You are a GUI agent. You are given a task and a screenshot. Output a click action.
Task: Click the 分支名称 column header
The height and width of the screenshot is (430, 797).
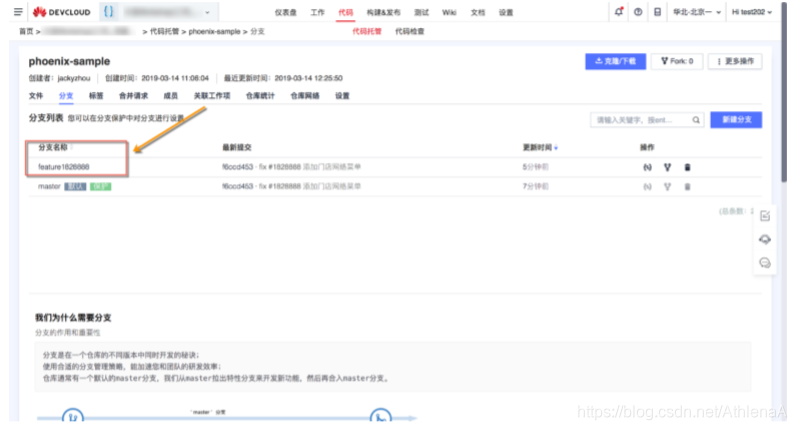tap(53, 147)
